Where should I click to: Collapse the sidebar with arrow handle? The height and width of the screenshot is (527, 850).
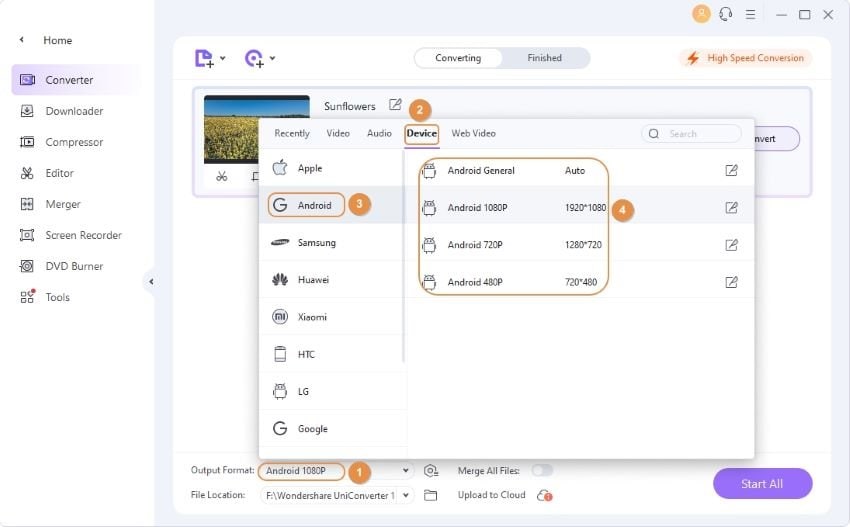151,281
